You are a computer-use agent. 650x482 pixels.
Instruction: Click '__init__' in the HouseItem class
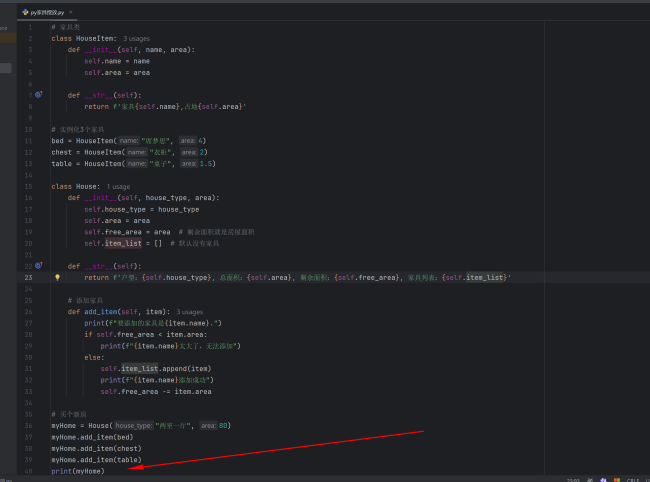point(101,50)
